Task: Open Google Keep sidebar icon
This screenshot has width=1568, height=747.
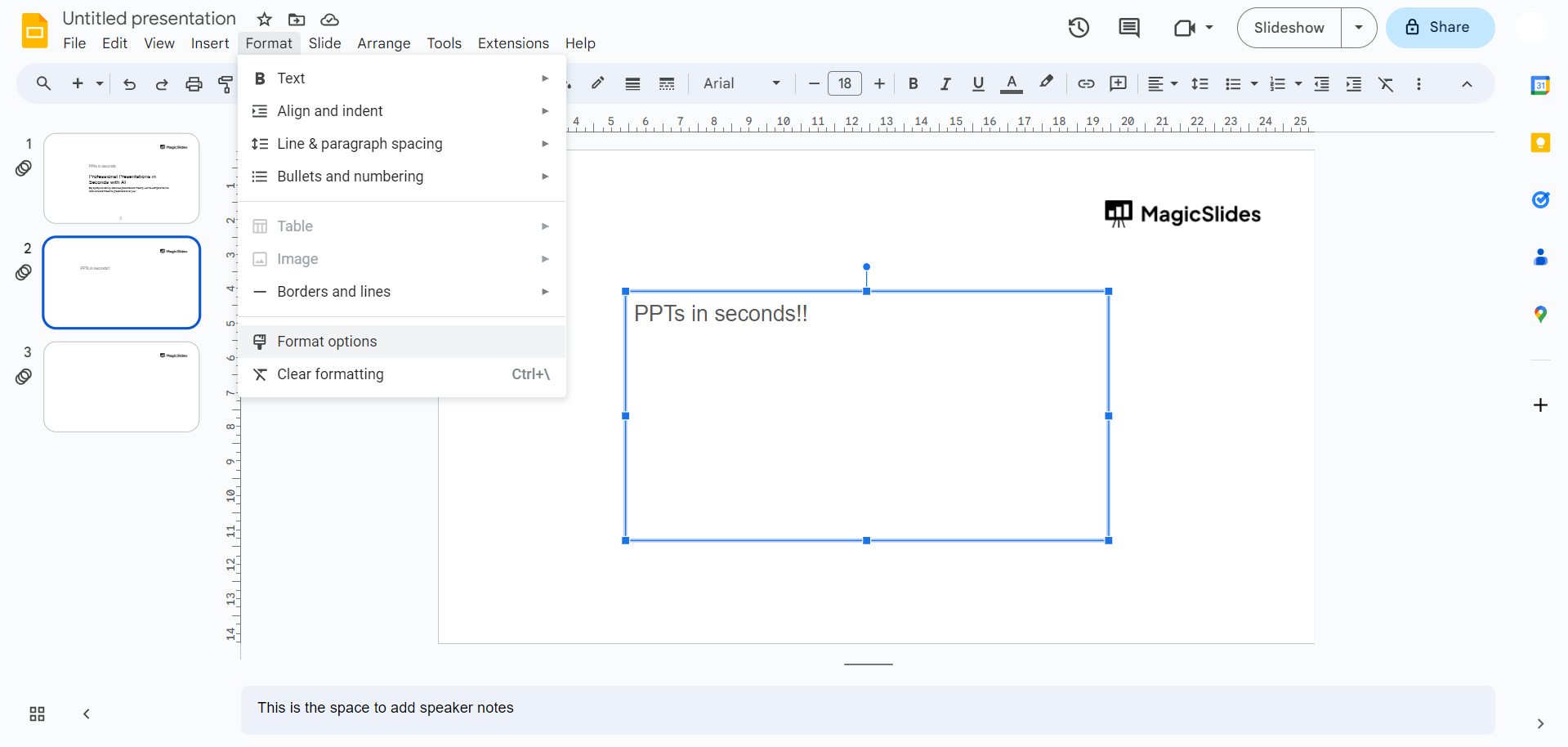Action: 1540,143
